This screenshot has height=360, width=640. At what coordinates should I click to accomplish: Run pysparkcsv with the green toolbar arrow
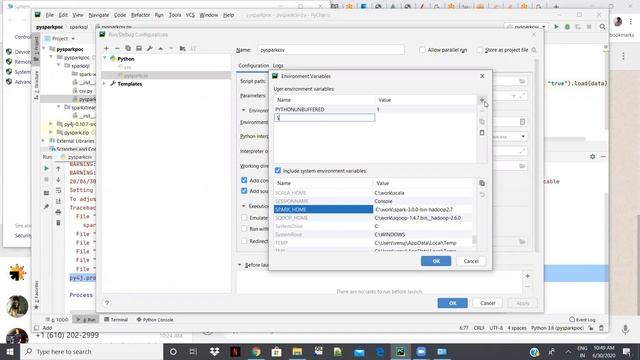click(556, 27)
